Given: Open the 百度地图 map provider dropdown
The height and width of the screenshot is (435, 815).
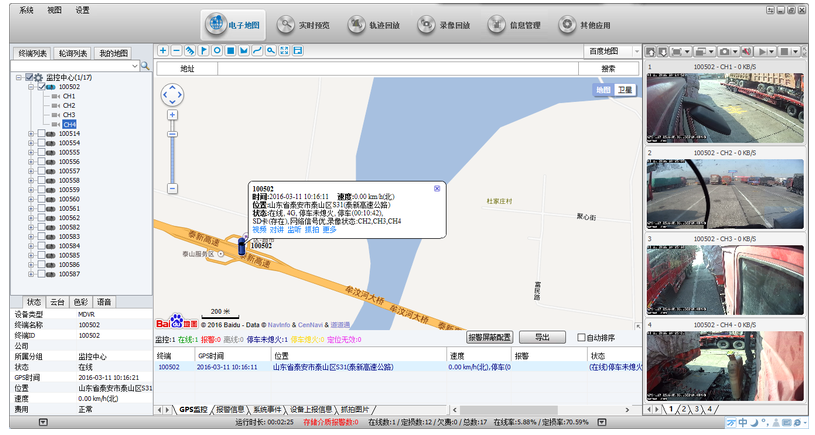Looking at the screenshot, I should [x=611, y=50].
